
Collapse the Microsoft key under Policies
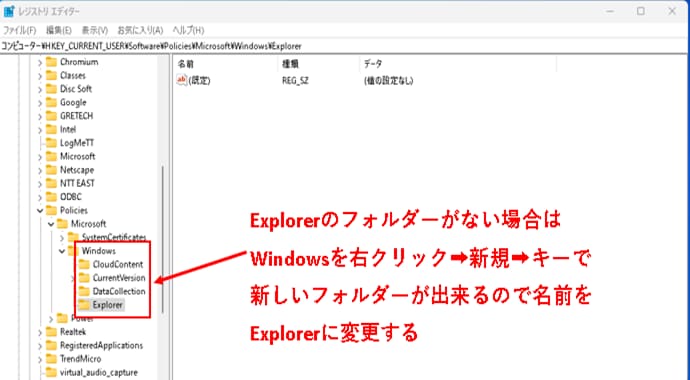click(51, 224)
